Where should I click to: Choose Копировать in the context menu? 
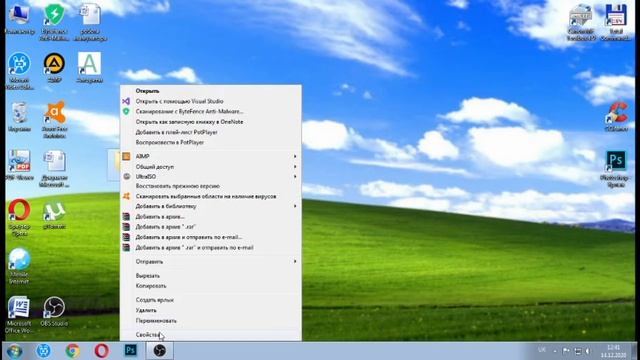[x=211, y=286]
